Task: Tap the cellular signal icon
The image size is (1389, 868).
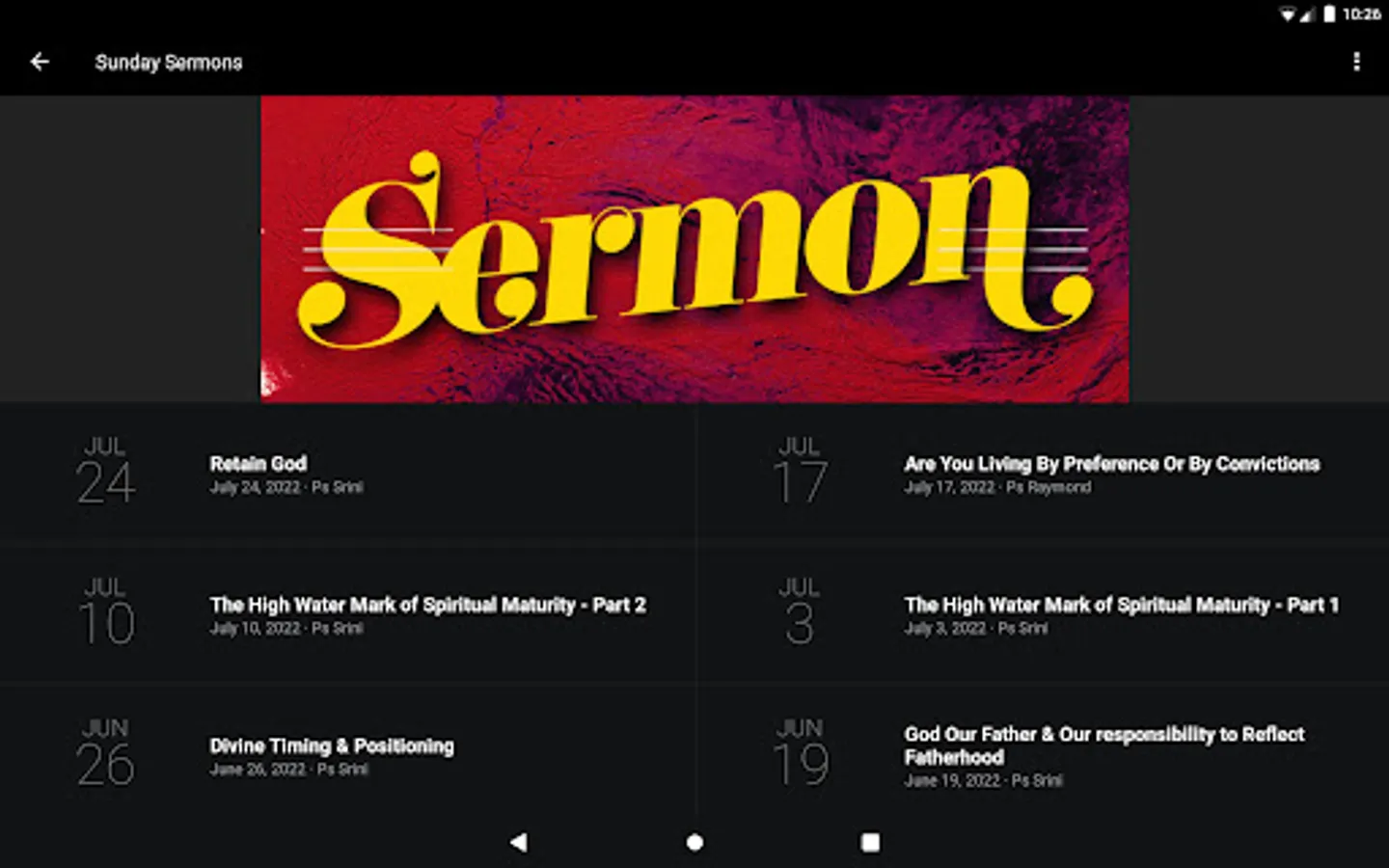Action: click(1307, 14)
